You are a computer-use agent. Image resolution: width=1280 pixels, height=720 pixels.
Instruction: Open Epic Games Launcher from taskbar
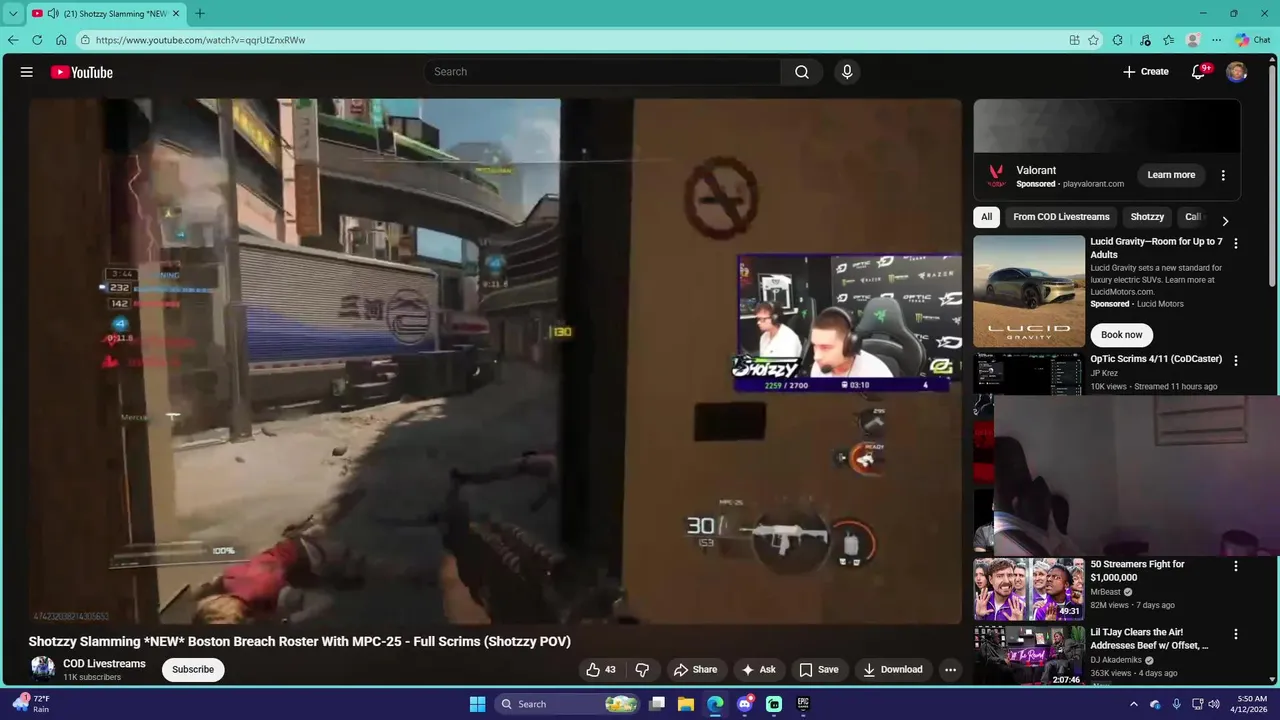point(803,704)
